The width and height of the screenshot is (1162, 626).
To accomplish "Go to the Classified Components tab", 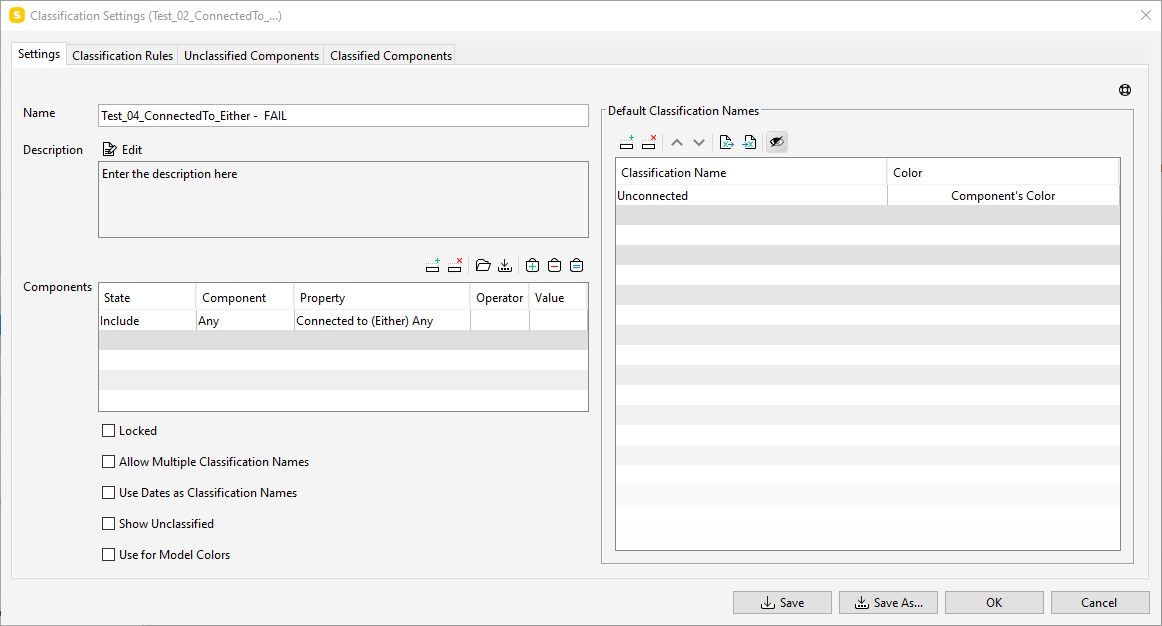I will 391,56.
